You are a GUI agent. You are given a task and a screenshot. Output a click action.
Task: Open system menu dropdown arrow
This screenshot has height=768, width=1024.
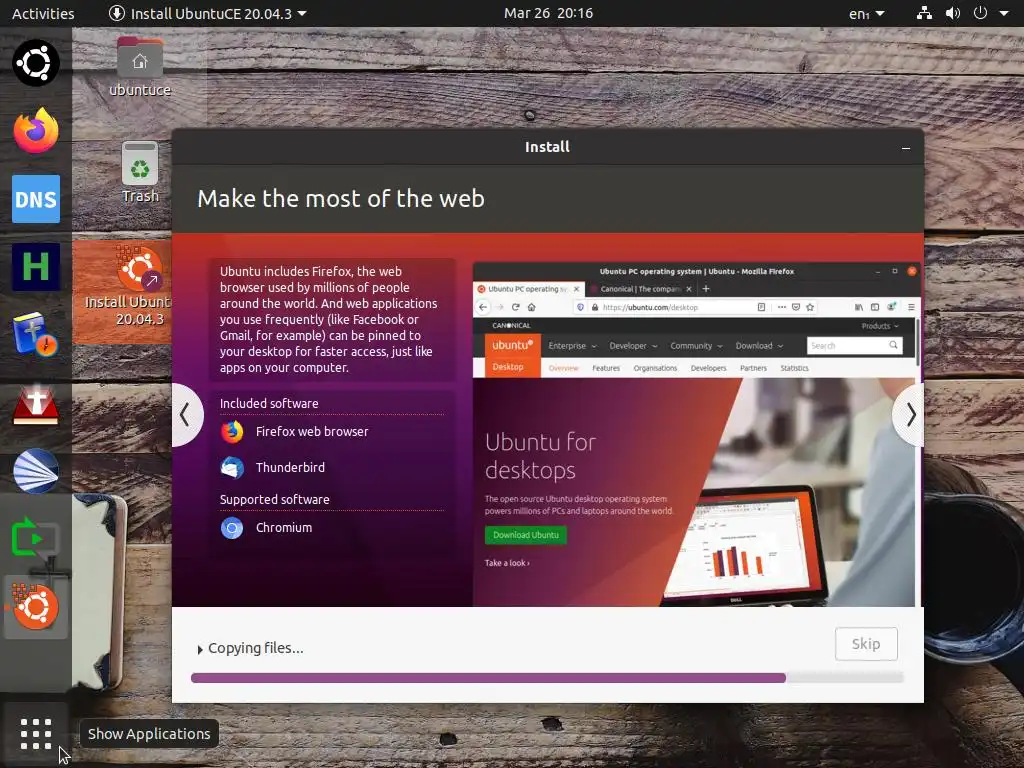click(1004, 13)
